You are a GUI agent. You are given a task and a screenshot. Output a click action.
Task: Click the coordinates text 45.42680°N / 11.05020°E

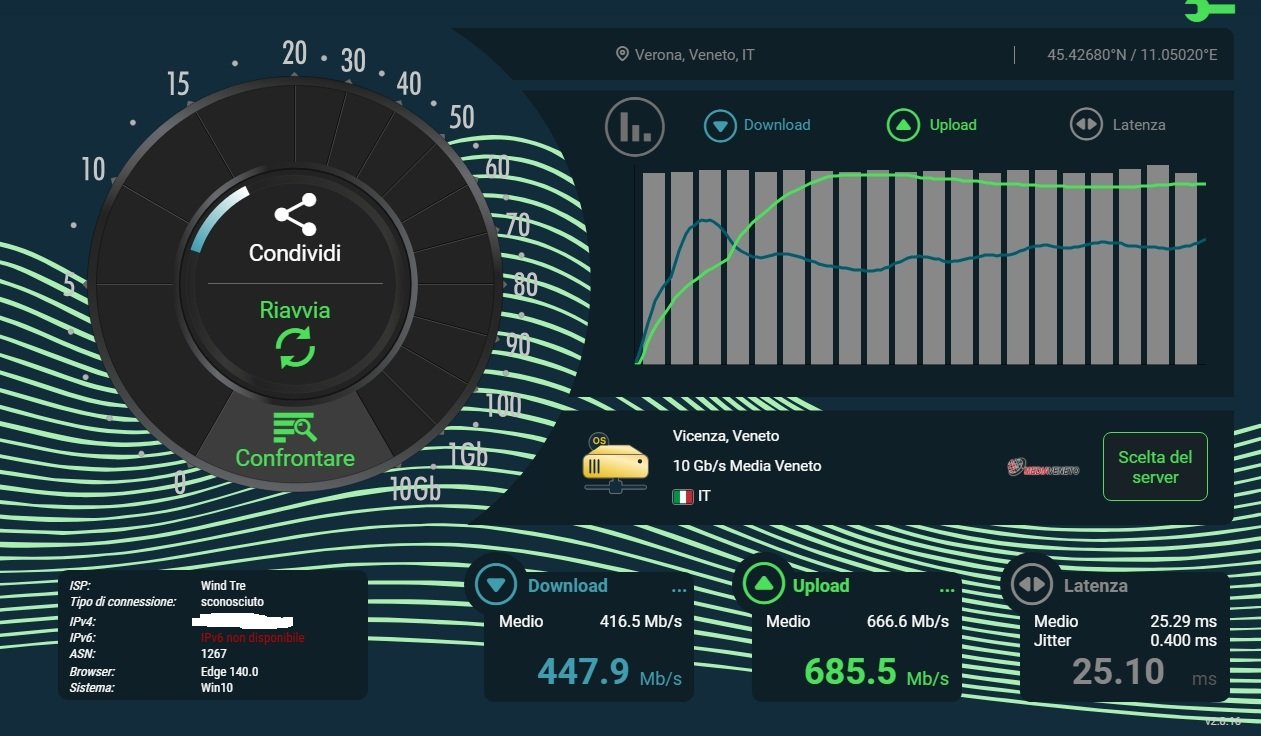click(1132, 54)
